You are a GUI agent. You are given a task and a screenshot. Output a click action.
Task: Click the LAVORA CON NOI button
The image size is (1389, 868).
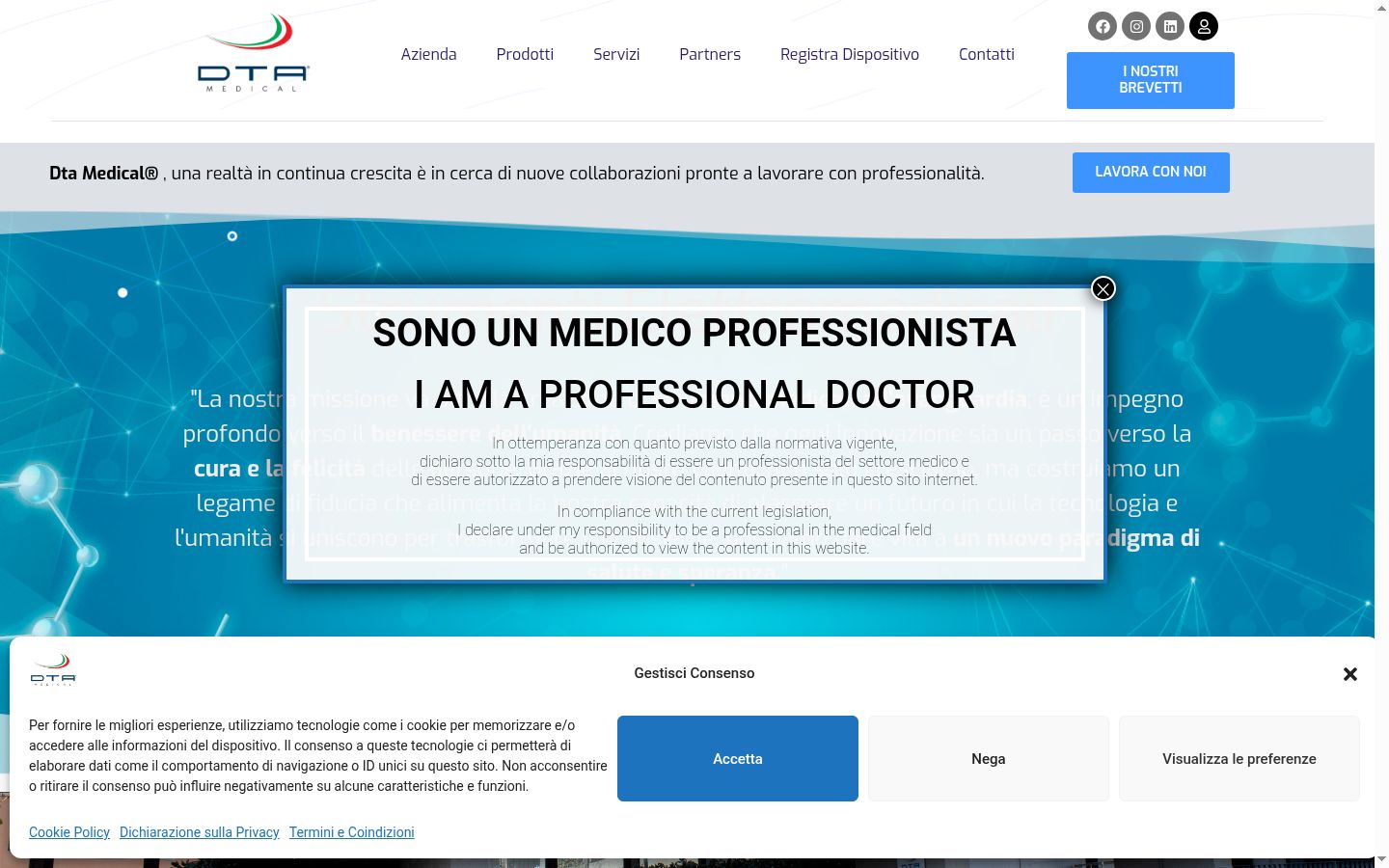1151,172
